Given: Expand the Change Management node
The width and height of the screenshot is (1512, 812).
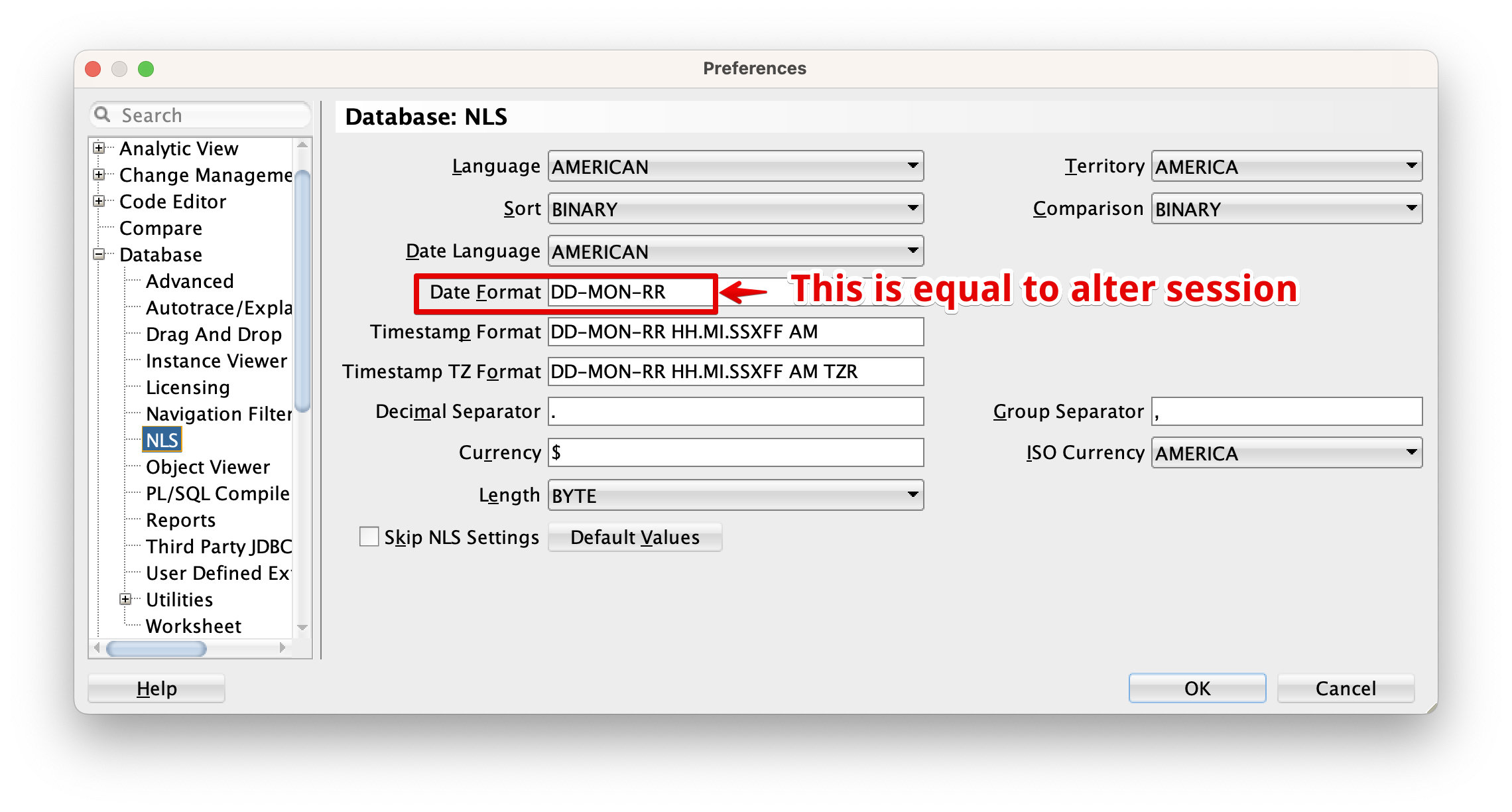Looking at the screenshot, I should click(99, 174).
